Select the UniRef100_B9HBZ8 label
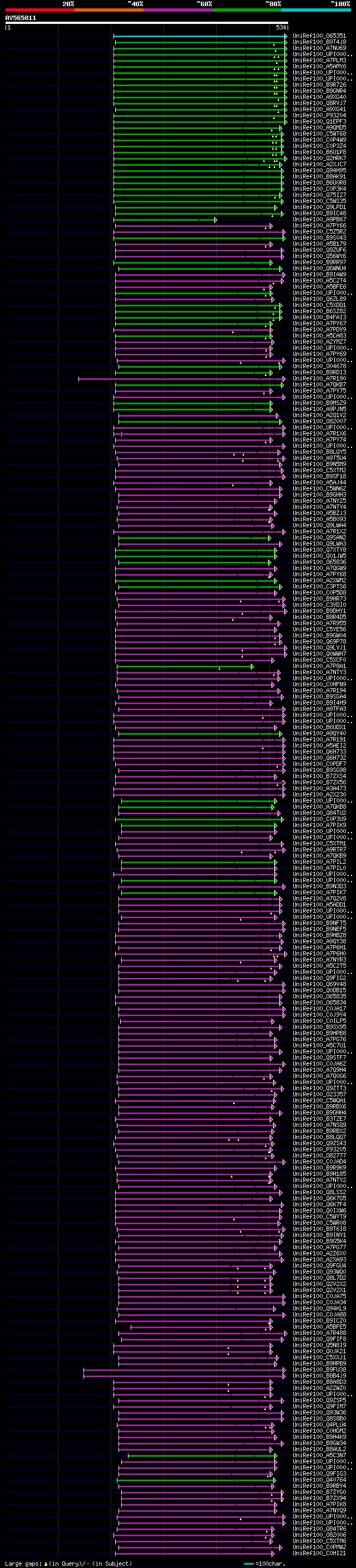Viewport: 356px width, 1568px height. point(319,935)
